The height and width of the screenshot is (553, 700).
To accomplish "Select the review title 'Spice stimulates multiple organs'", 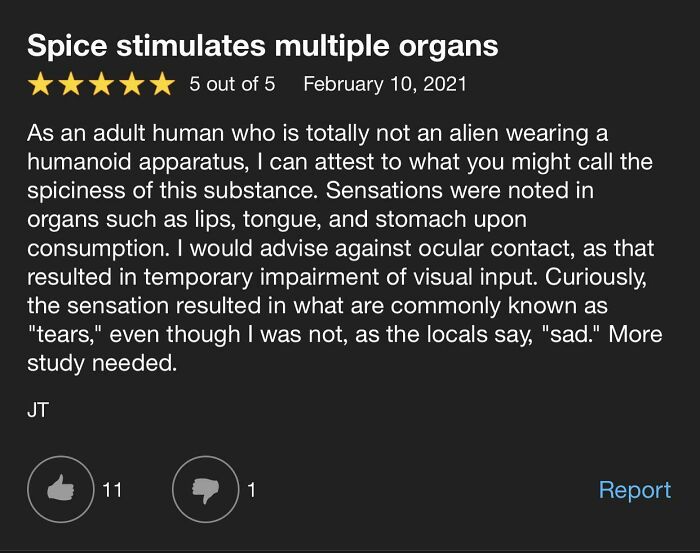I will pyautogui.click(x=262, y=46).
